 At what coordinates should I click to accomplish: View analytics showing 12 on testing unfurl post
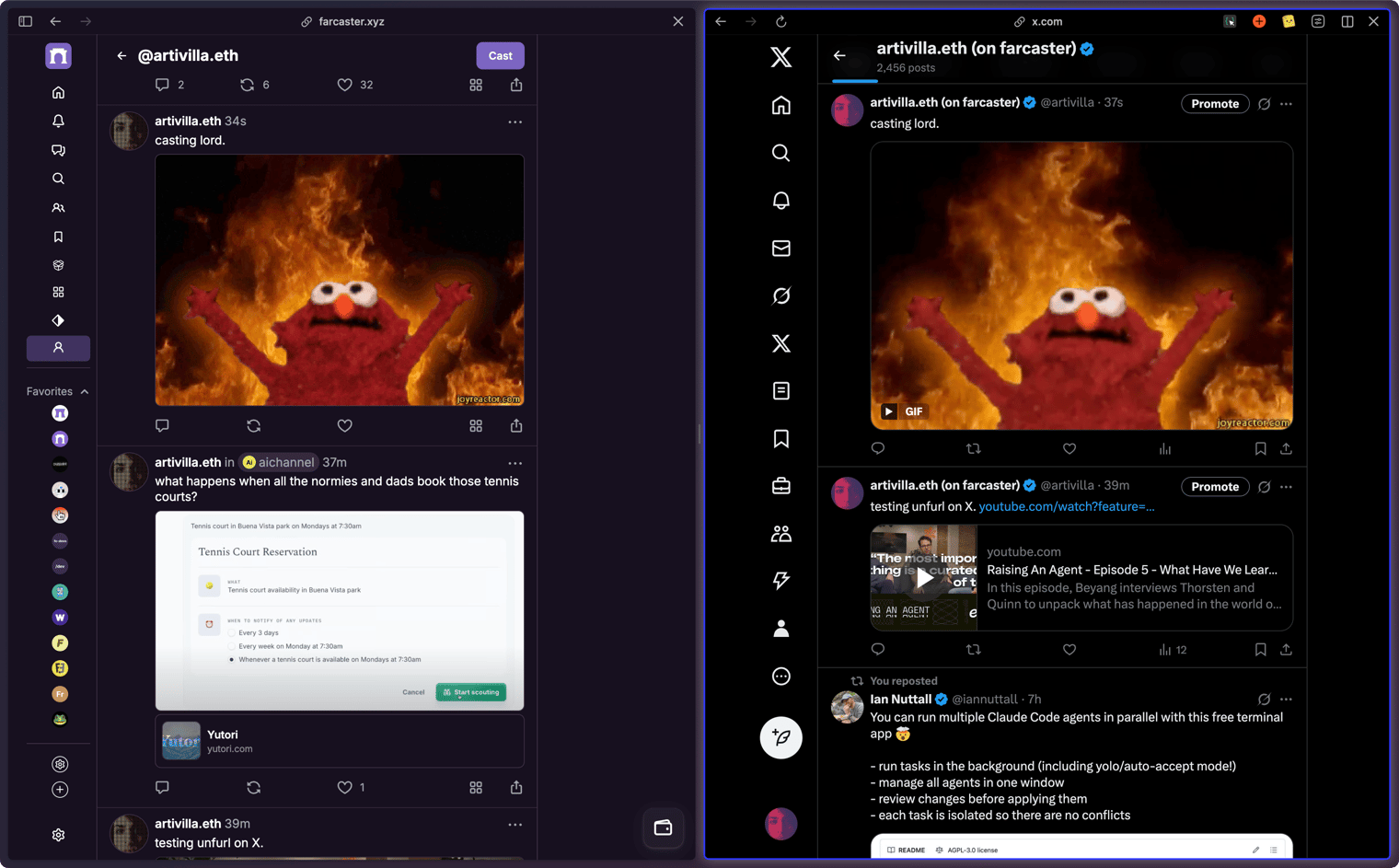click(1173, 650)
